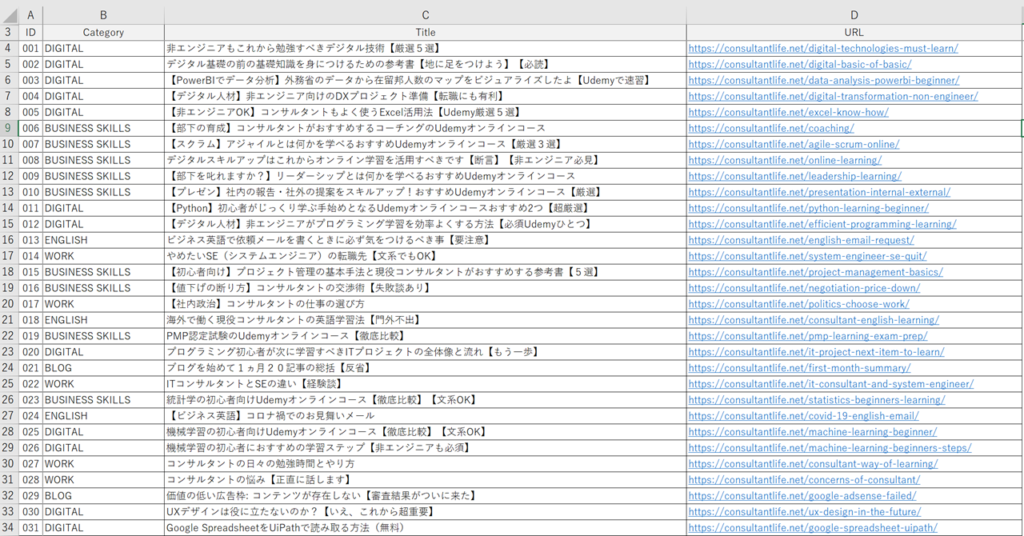Open efficient-programming-learning link
This screenshot has height=536, width=1024.
822,224
